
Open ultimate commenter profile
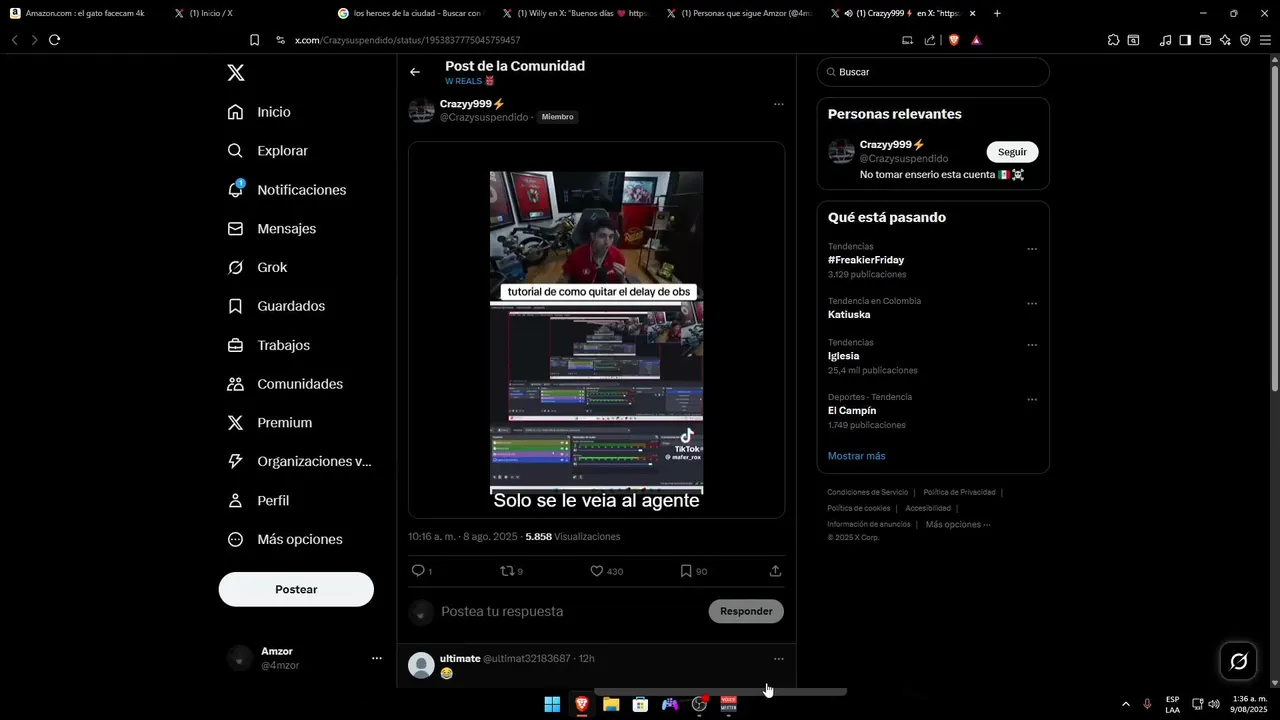460,658
